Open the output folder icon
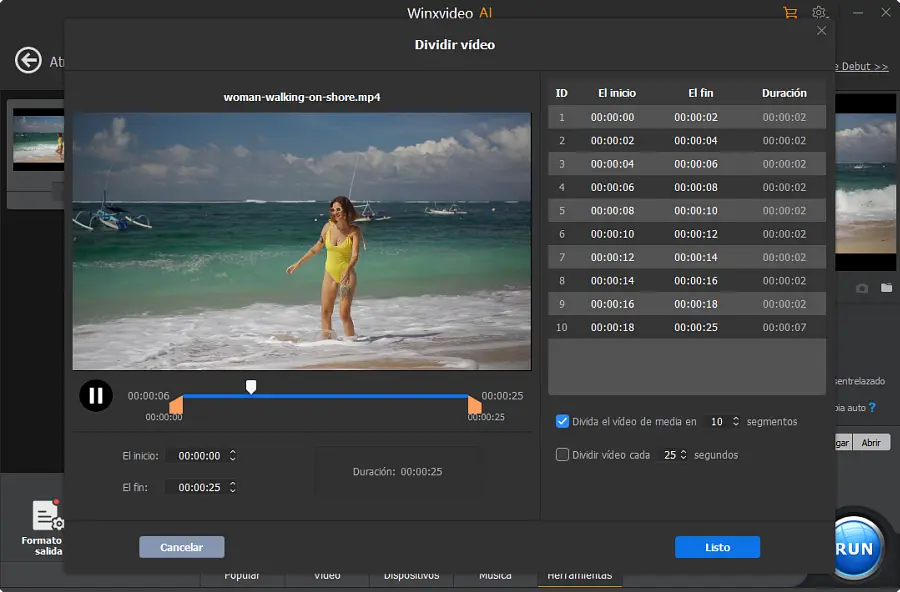The width and height of the screenshot is (900, 592). (887, 288)
